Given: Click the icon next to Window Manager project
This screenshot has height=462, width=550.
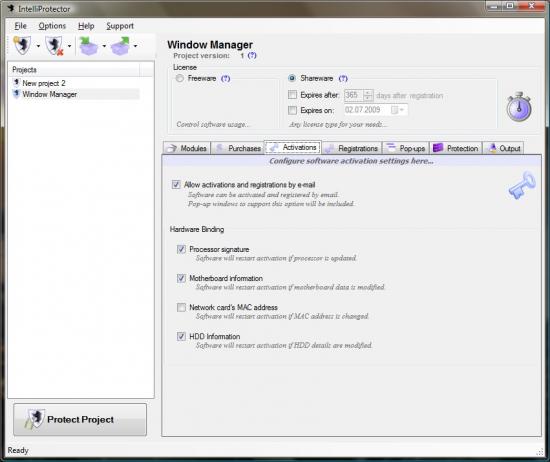Looking at the screenshot, I should pos(16,94).
